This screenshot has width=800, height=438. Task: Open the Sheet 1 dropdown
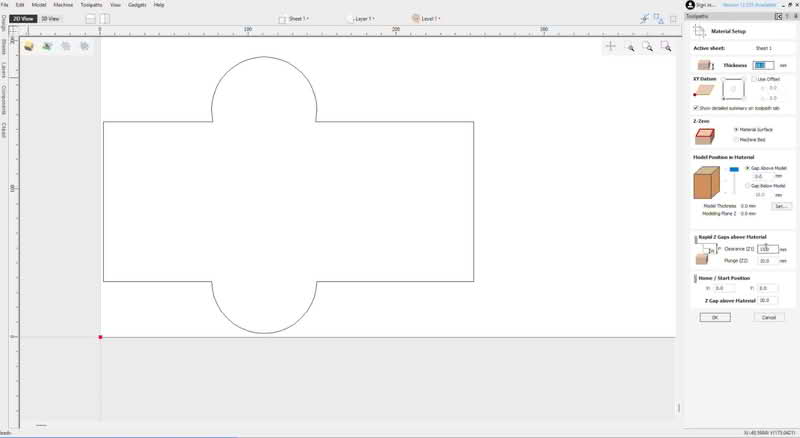(294, 18)
